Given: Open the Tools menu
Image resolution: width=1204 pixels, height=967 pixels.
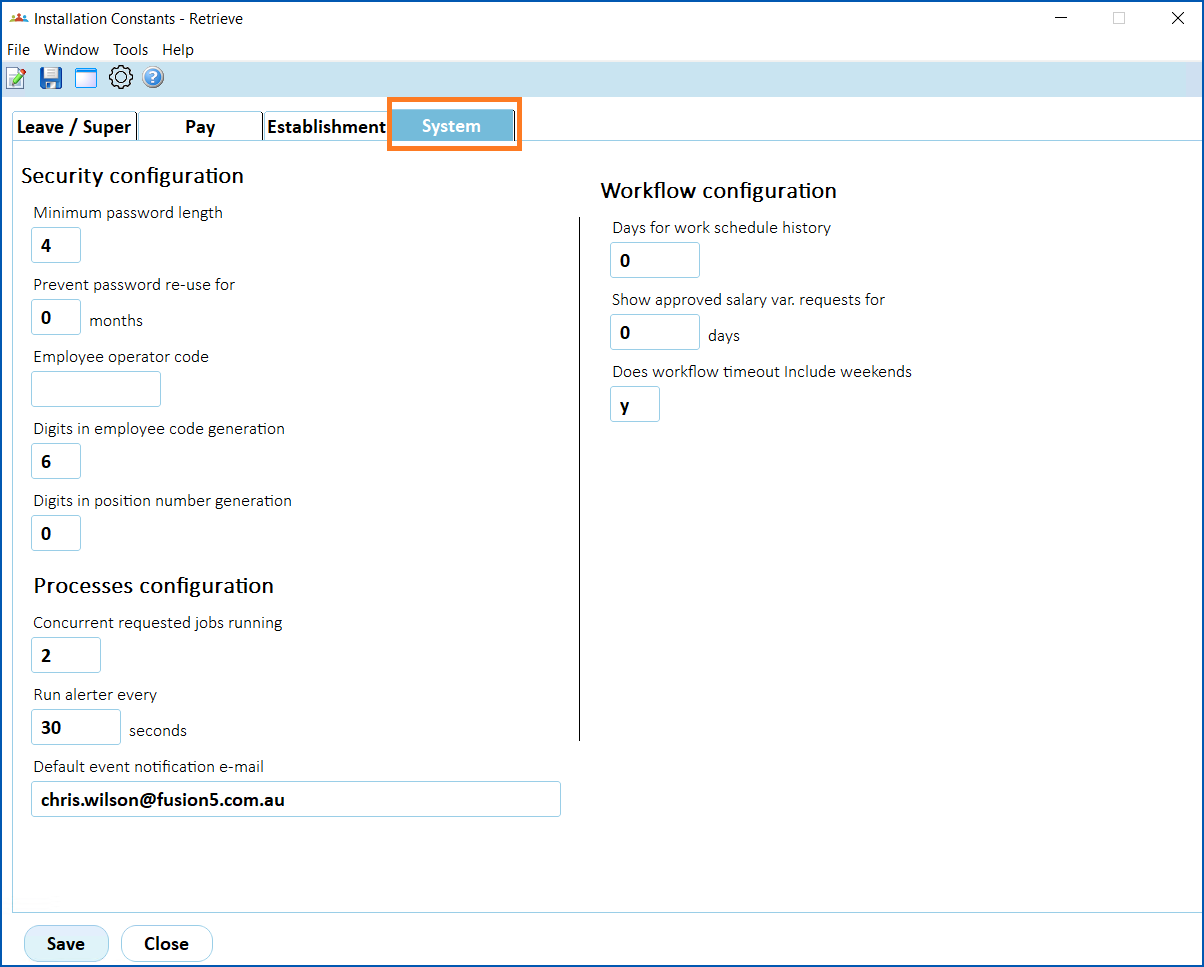Looking at the screenshot, I should coord(130,50).
